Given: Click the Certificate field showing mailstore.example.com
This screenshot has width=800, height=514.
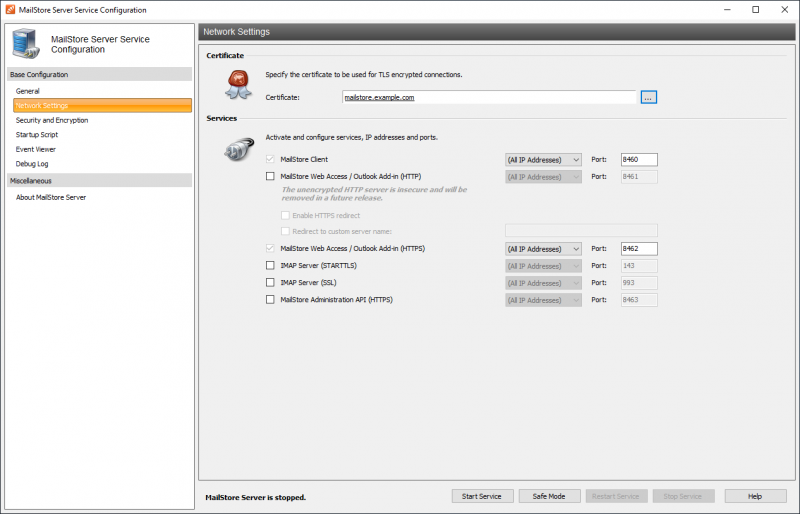Looking at the screenshot, I should [x=489, y=97].
